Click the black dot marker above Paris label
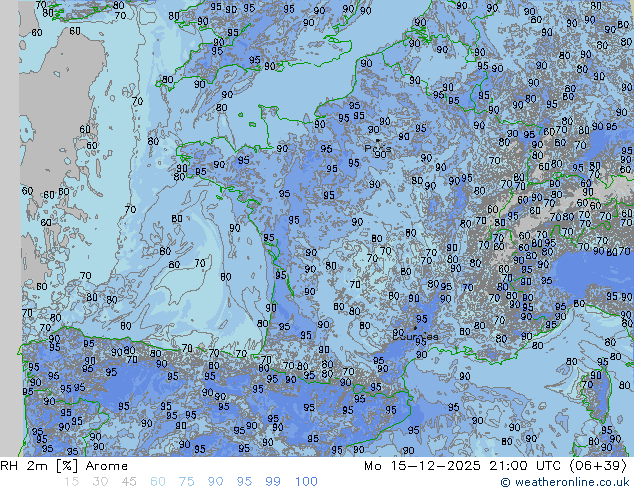This screenshot has width=634, height=490. [378, 140]
